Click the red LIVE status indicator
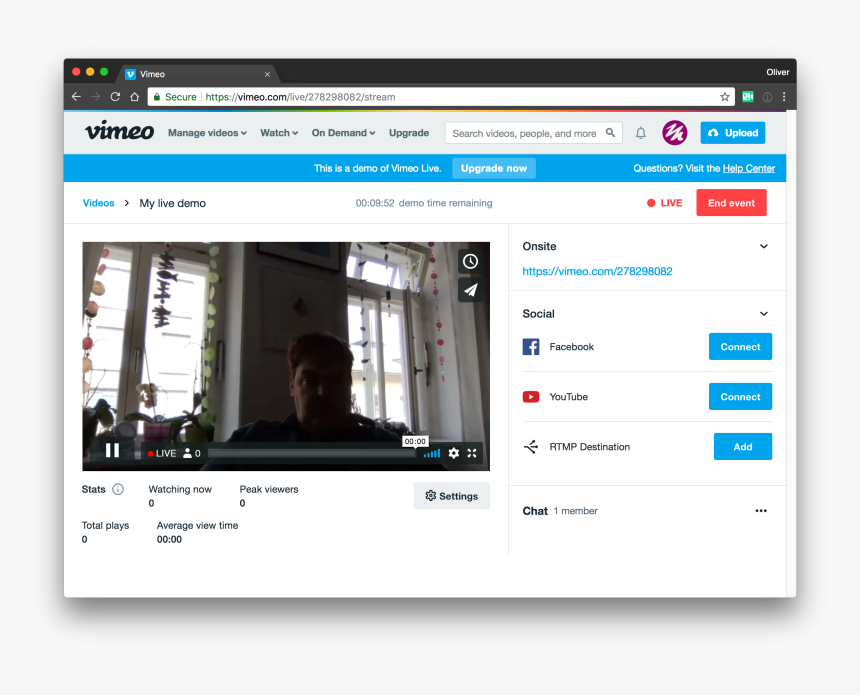 (x=664, y=203)
